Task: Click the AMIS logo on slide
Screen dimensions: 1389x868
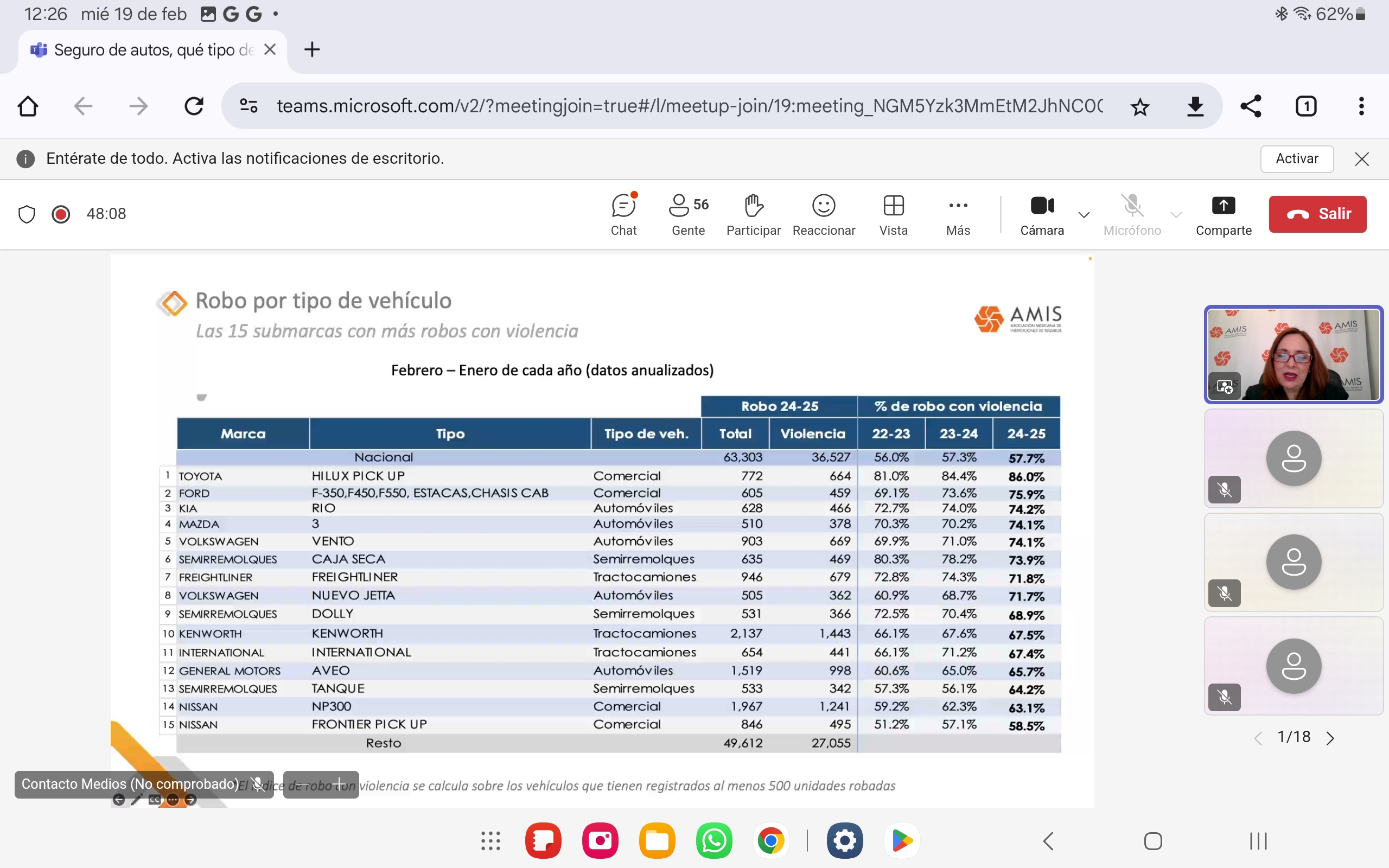Action: coord(1018,318)
